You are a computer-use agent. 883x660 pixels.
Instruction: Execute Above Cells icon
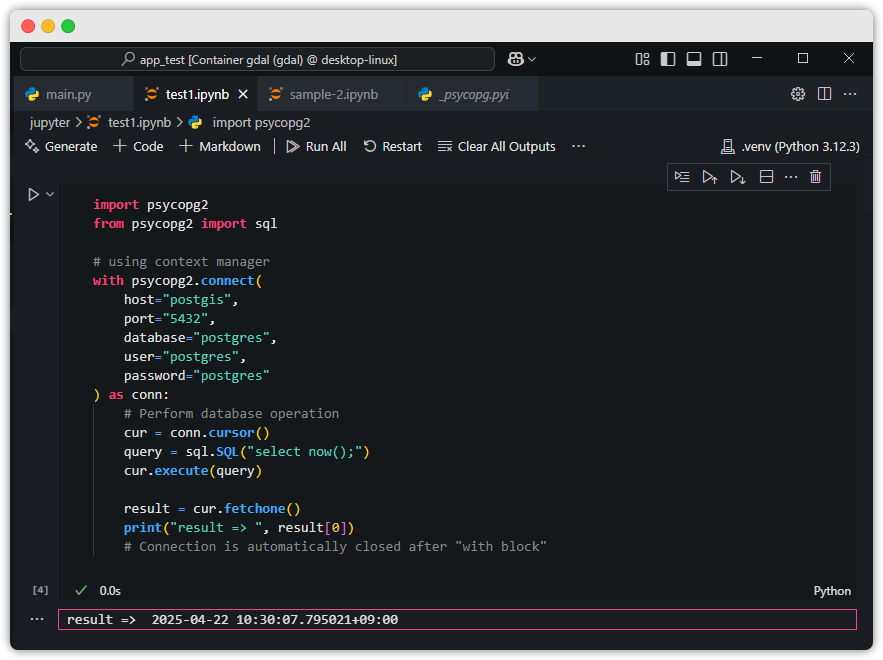point(710,177)
